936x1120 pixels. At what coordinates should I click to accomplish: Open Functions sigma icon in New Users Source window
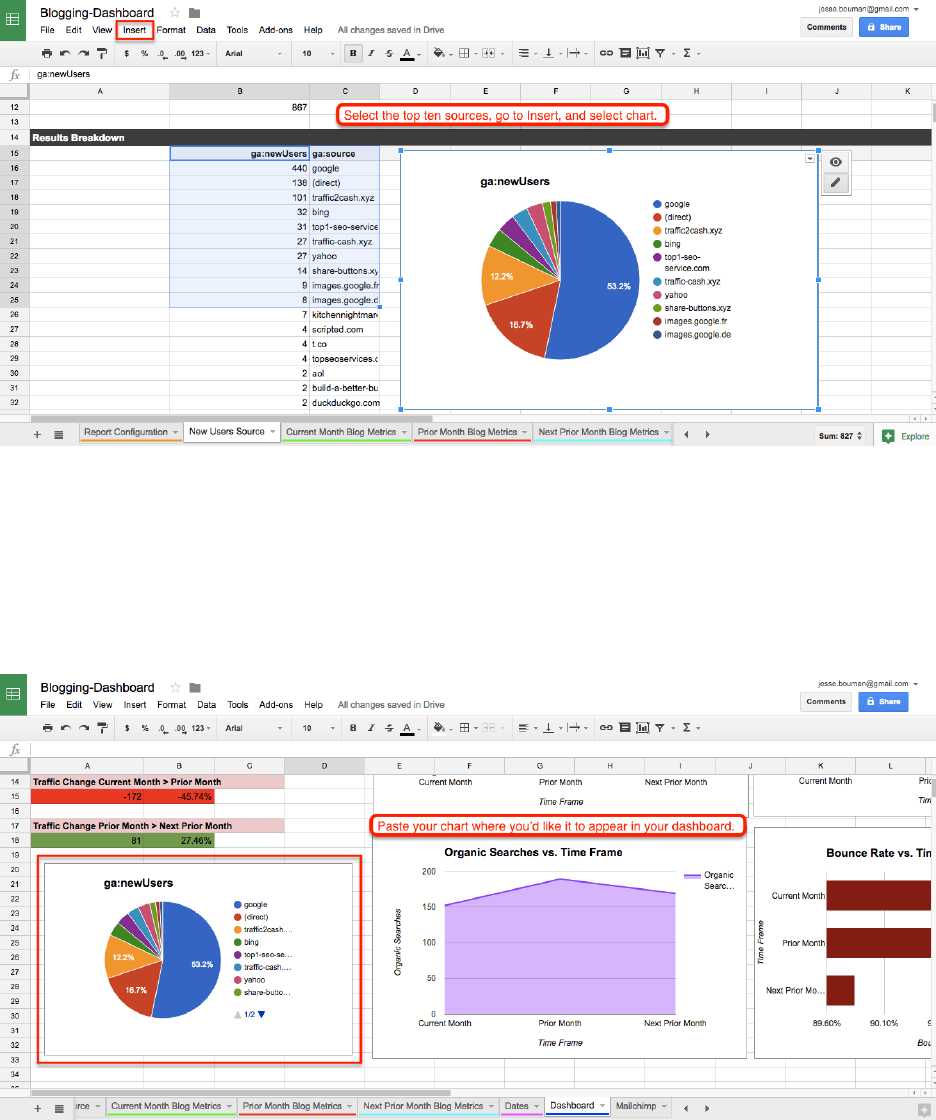687,54
